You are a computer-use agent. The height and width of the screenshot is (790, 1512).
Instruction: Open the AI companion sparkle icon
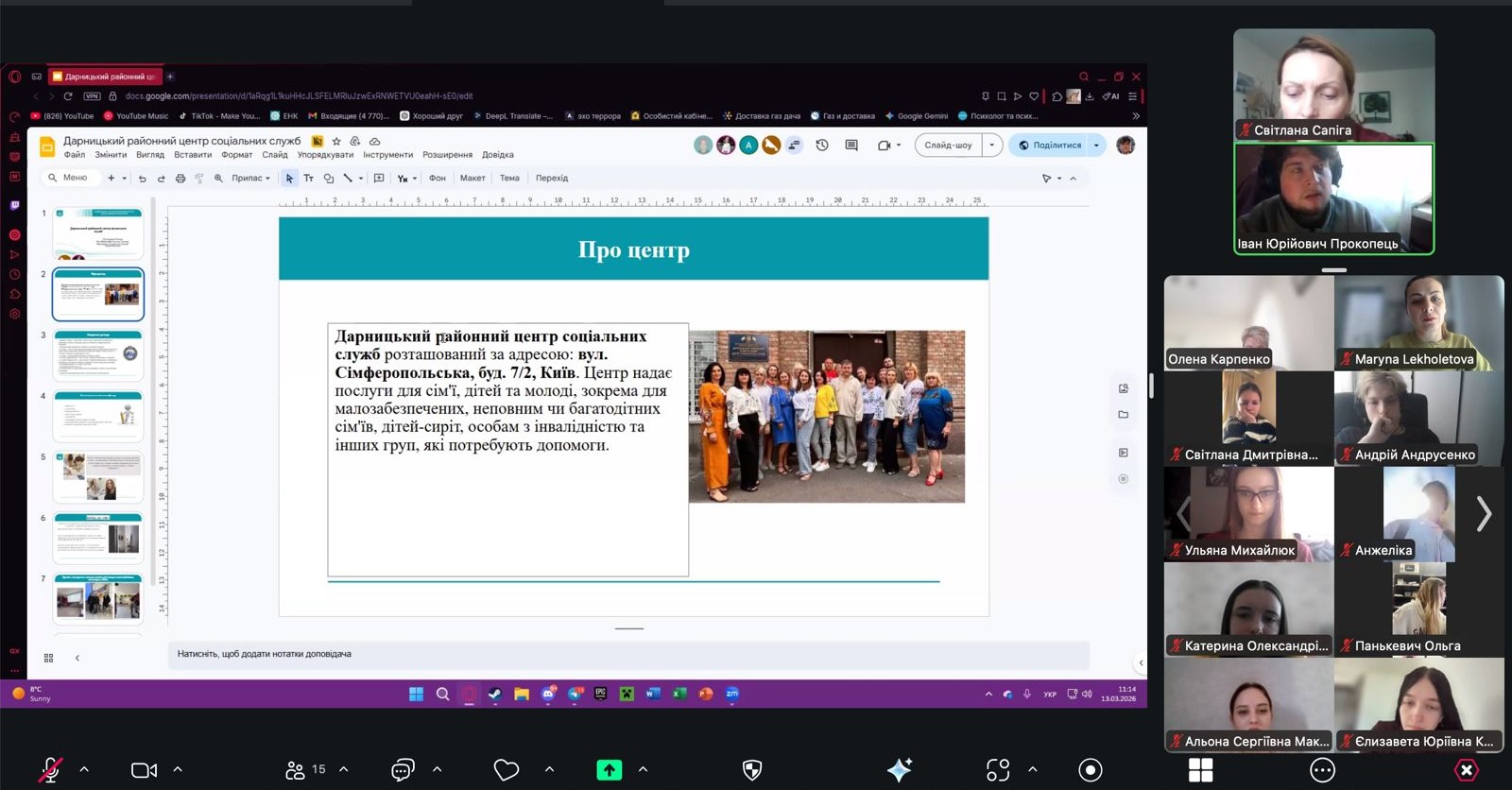(x=899, y=770)
